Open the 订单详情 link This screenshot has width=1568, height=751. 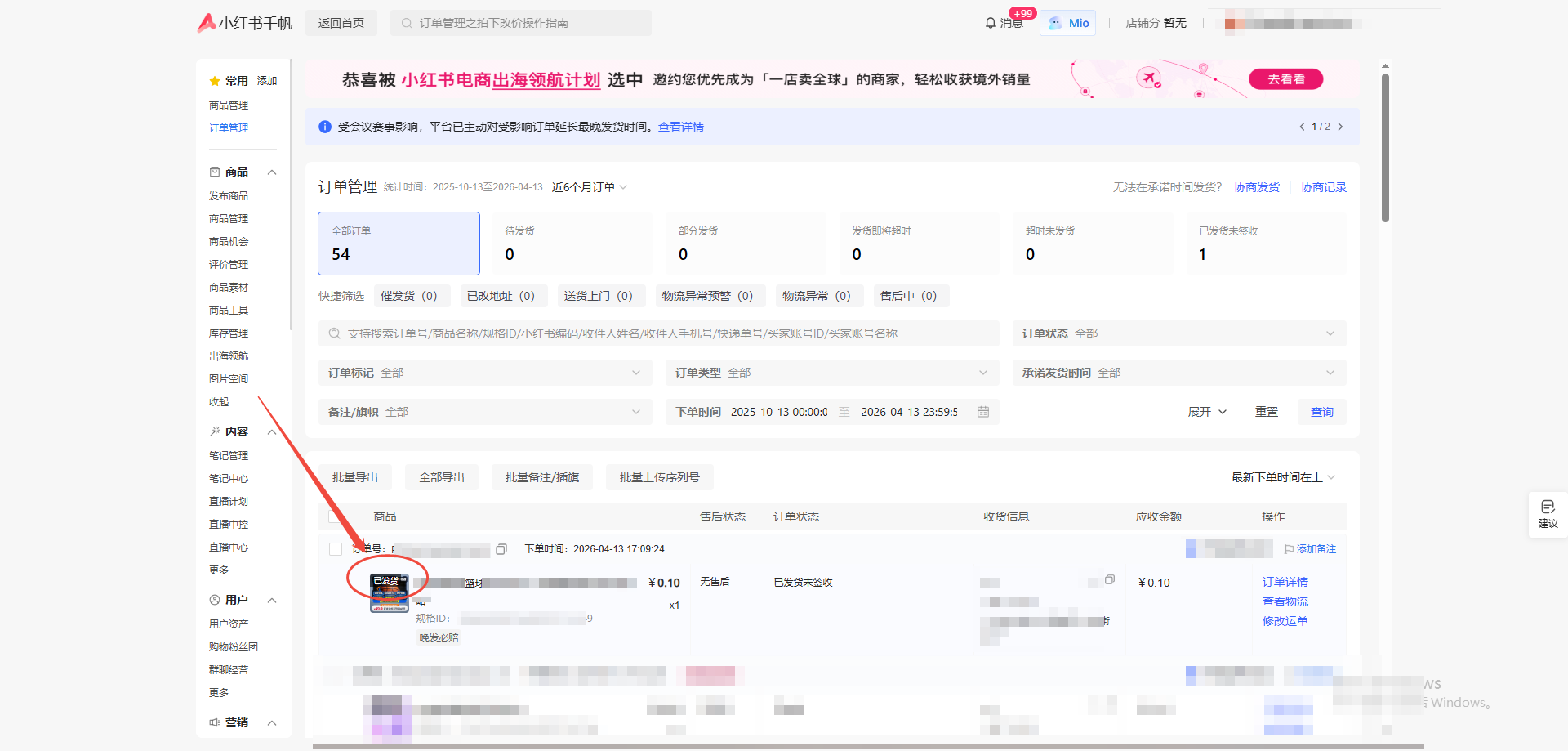click(x=1285, y=582)
